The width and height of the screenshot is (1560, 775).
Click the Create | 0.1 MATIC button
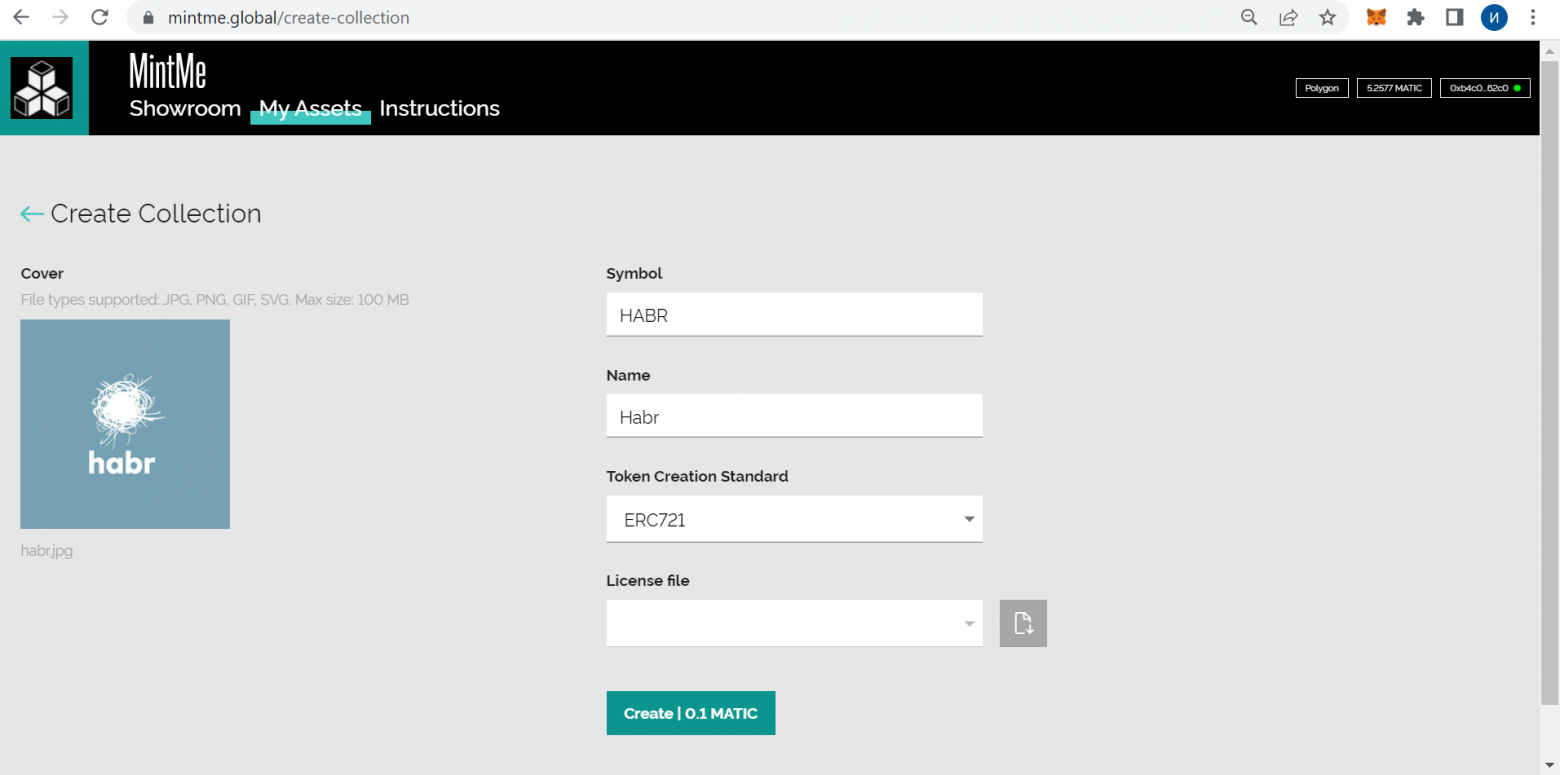[690, 713]
